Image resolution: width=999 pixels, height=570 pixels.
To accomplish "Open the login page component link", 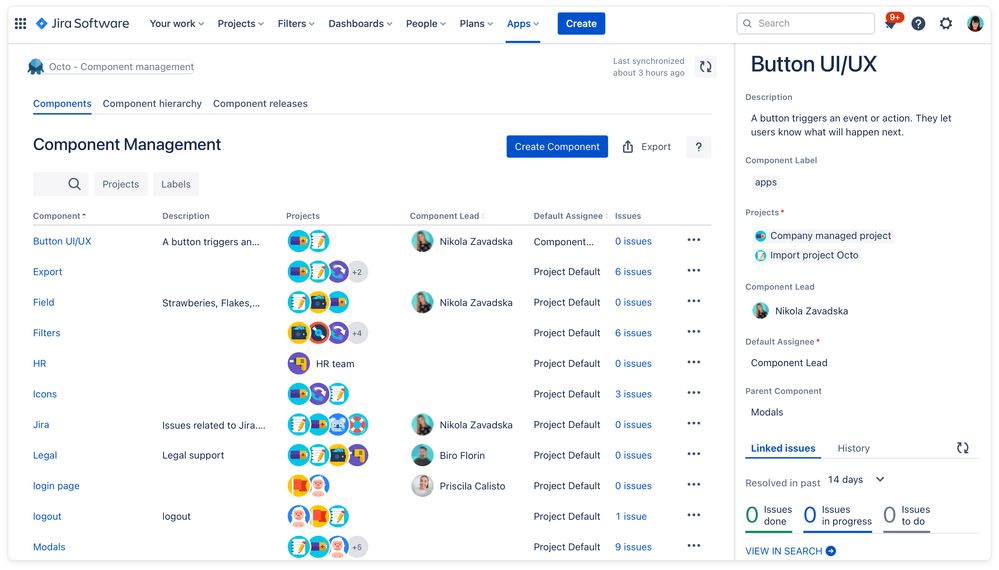I will [56, 486].
